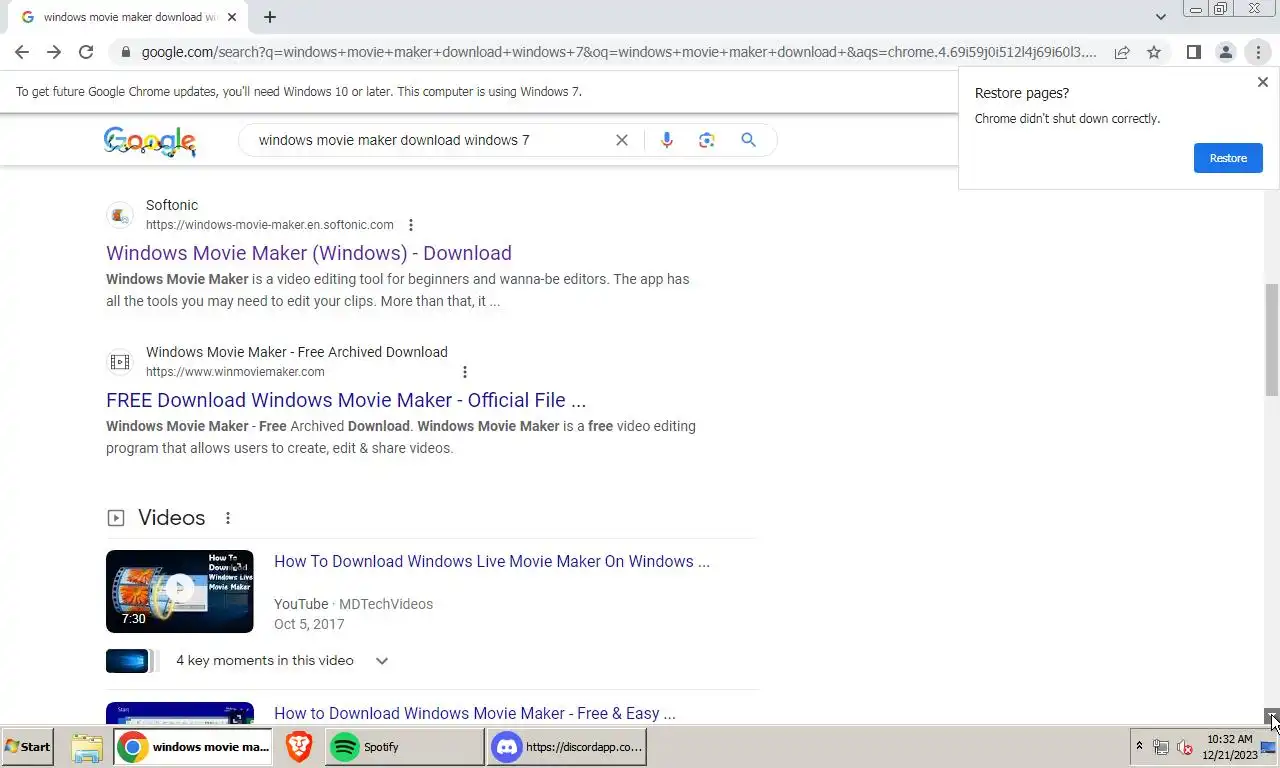Click winmoviemaker site favicon
Screen dimensions: 1280x768
120,362
